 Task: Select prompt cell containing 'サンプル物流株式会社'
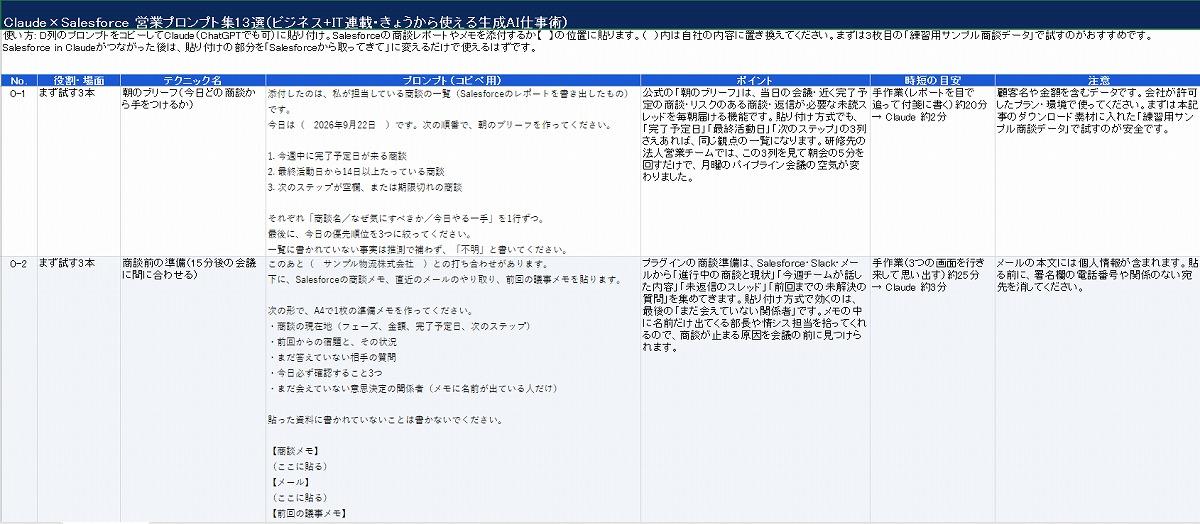click(451, 390)
